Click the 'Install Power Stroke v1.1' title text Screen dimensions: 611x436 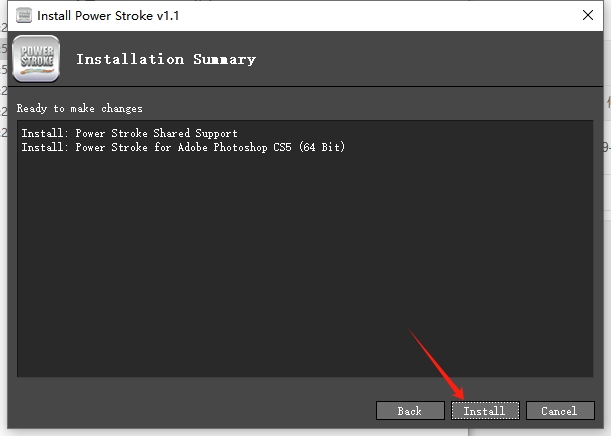(108, 16)
